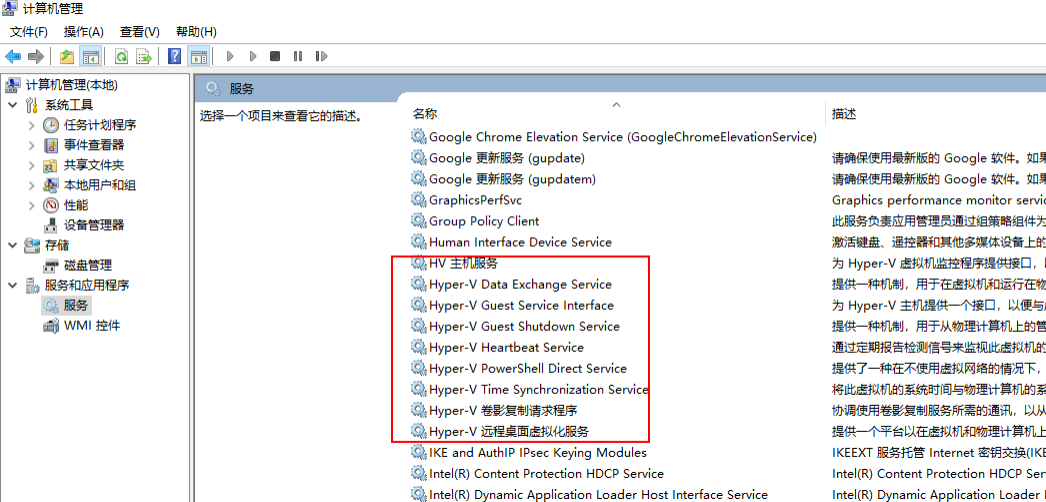This screenshot has width=1046, height=502.
Task: Select Google 更新服务 (gupdate) service
Action: click(507, 158)
